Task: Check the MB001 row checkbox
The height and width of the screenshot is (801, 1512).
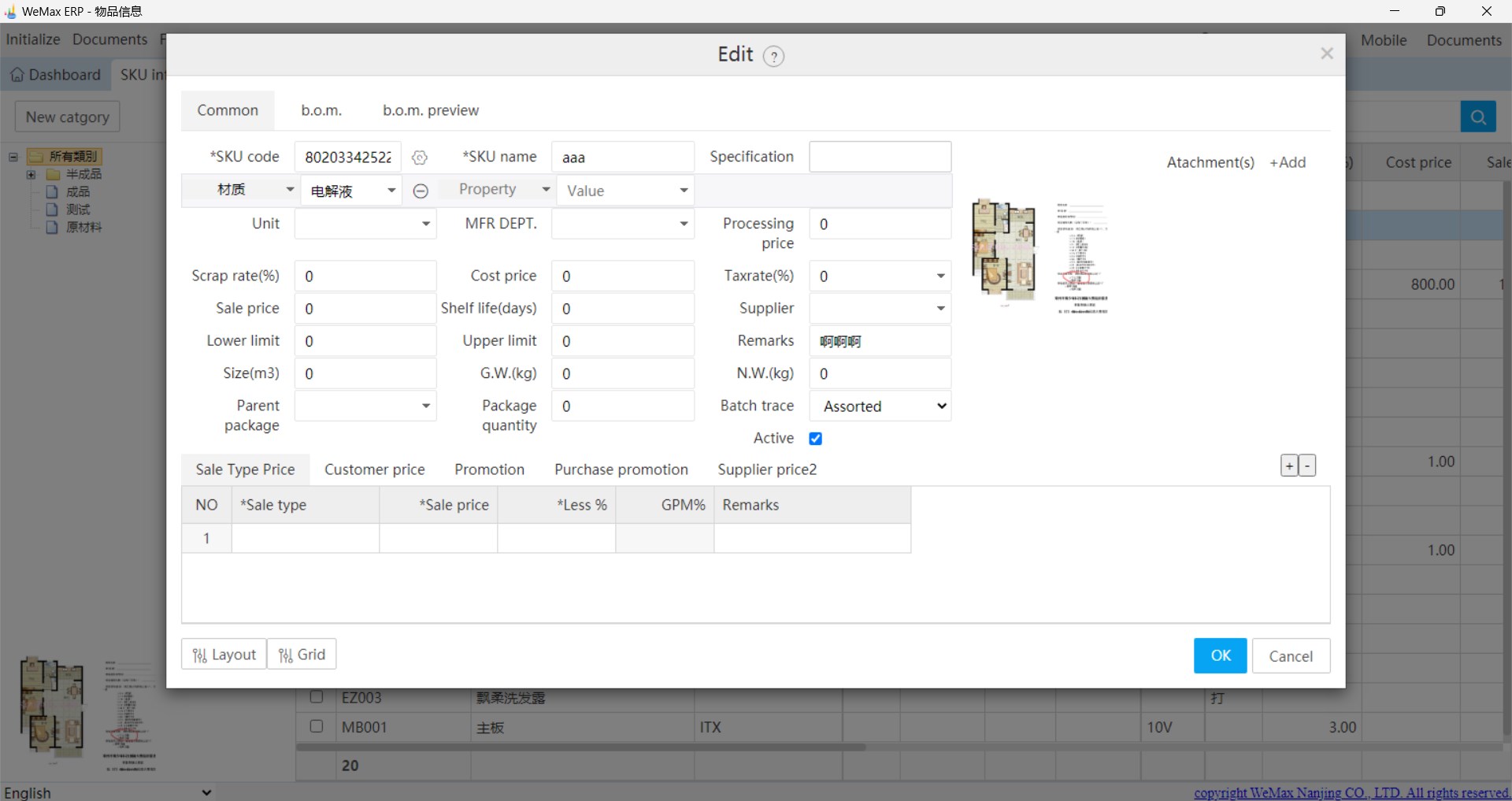Action: [x=317, y=726]
